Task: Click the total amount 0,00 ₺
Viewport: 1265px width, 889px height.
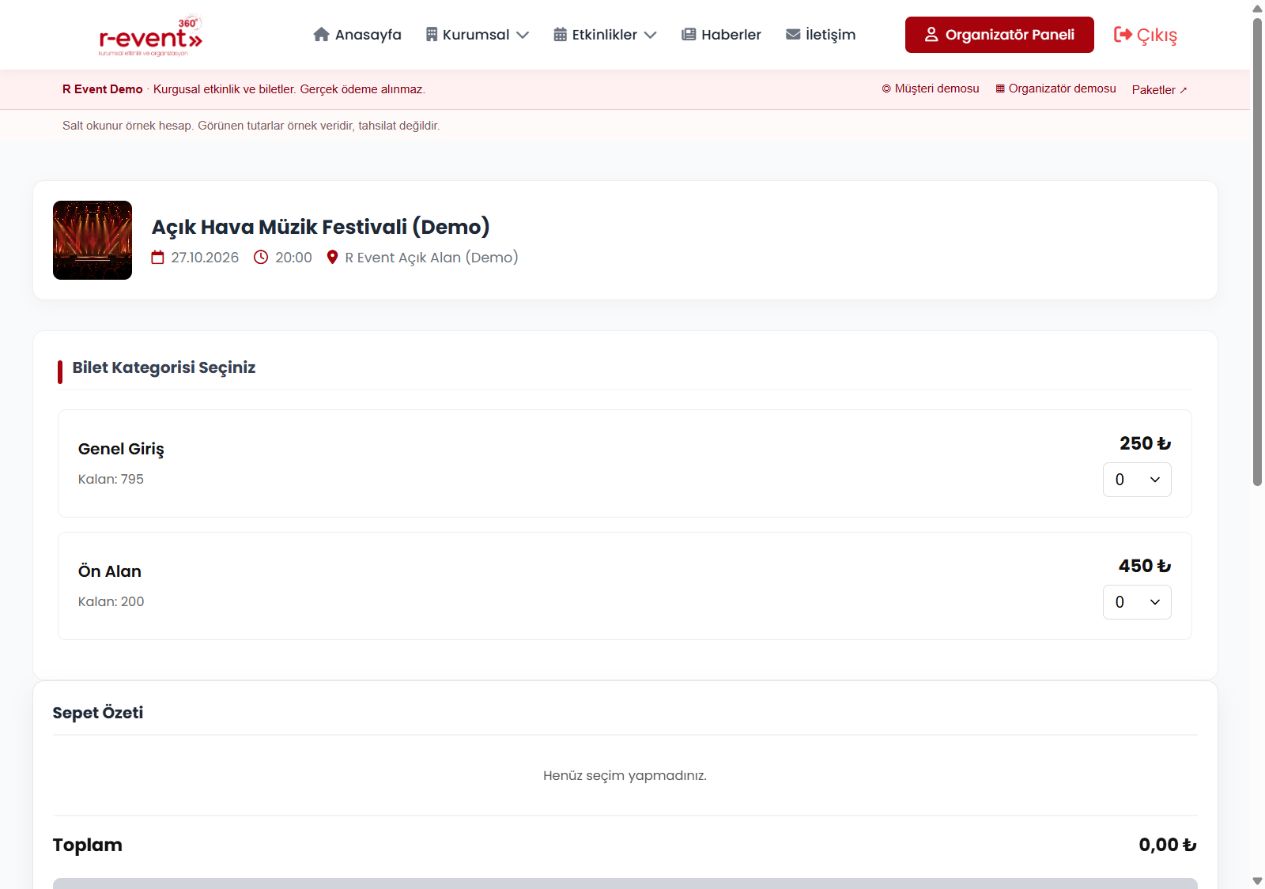Action: tap(1167, 845)
